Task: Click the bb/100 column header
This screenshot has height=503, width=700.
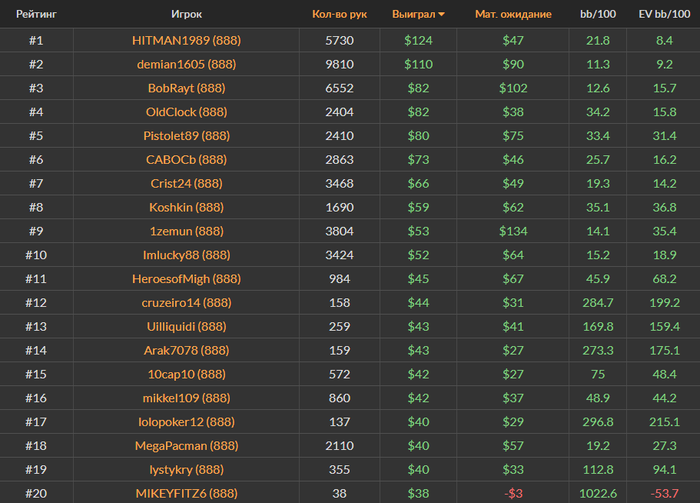Action: click(x=597, y=15)
